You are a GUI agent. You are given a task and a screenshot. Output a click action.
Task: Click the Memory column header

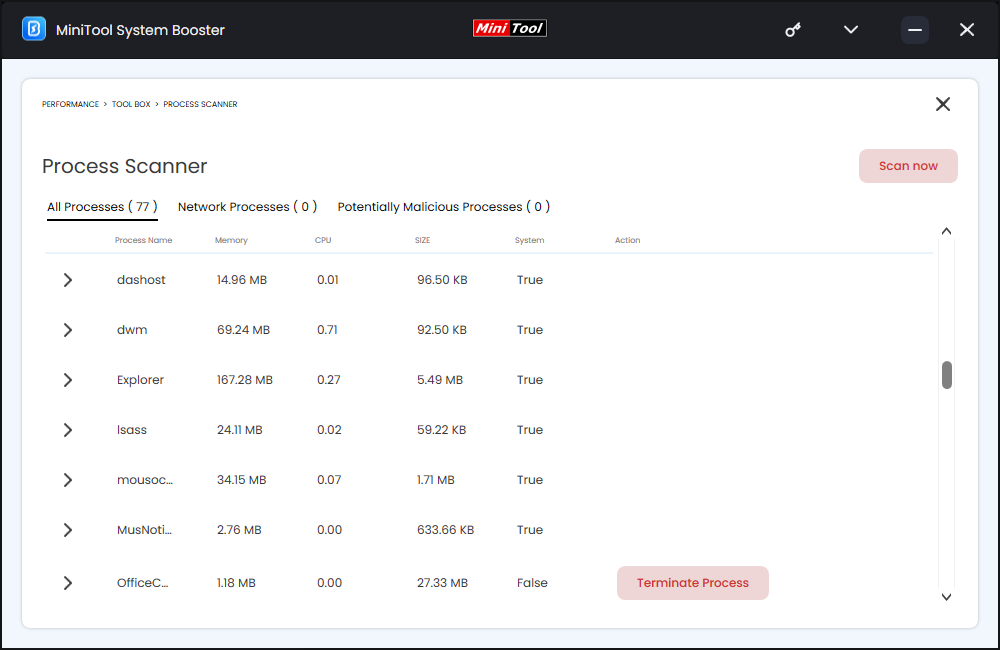[231, 240]
